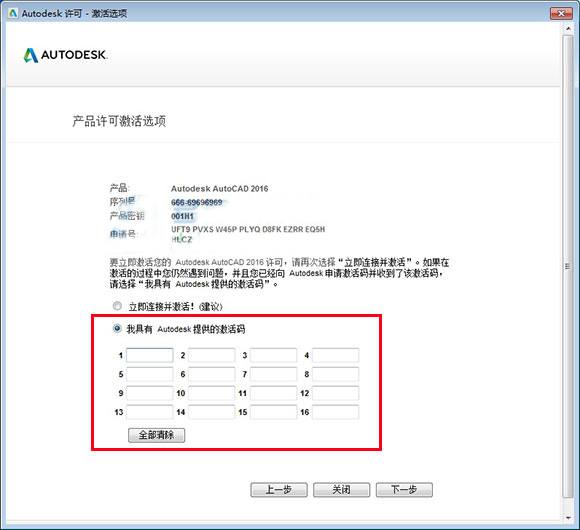This screenshot has width=580, height=530.
Task: Click the serial number 666-69696969
Action: (x=196, y=202)
